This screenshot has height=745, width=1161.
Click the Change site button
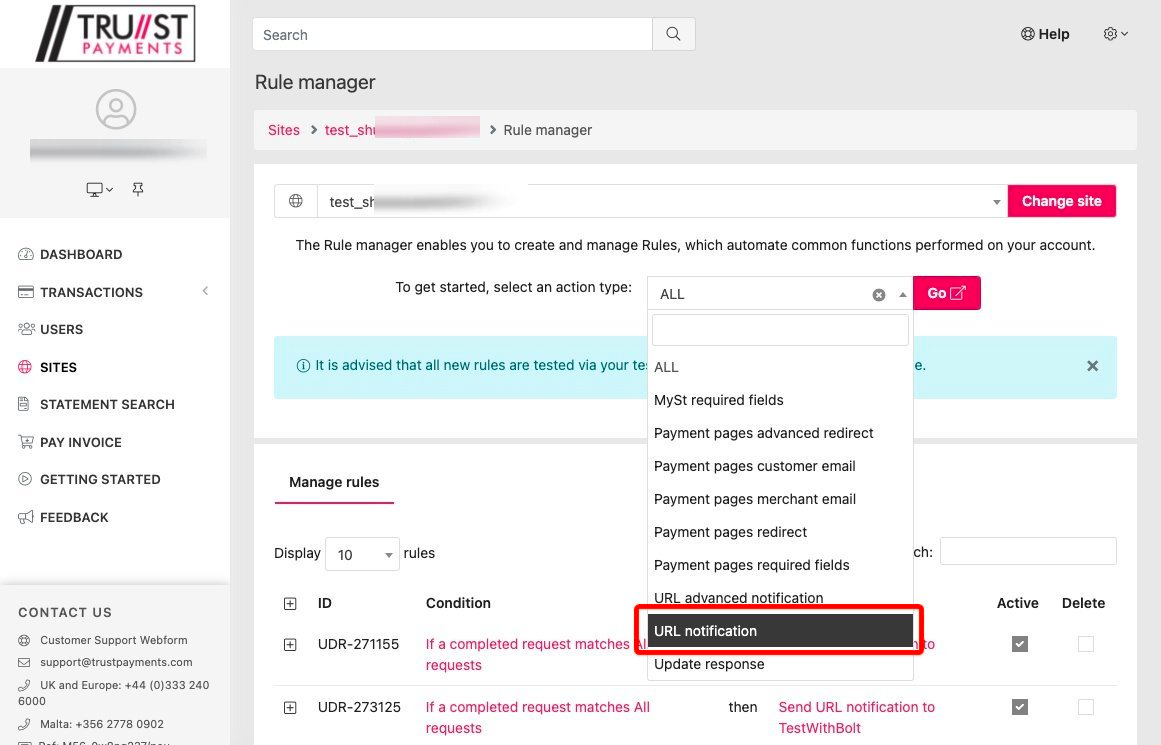coord(1062,201)
